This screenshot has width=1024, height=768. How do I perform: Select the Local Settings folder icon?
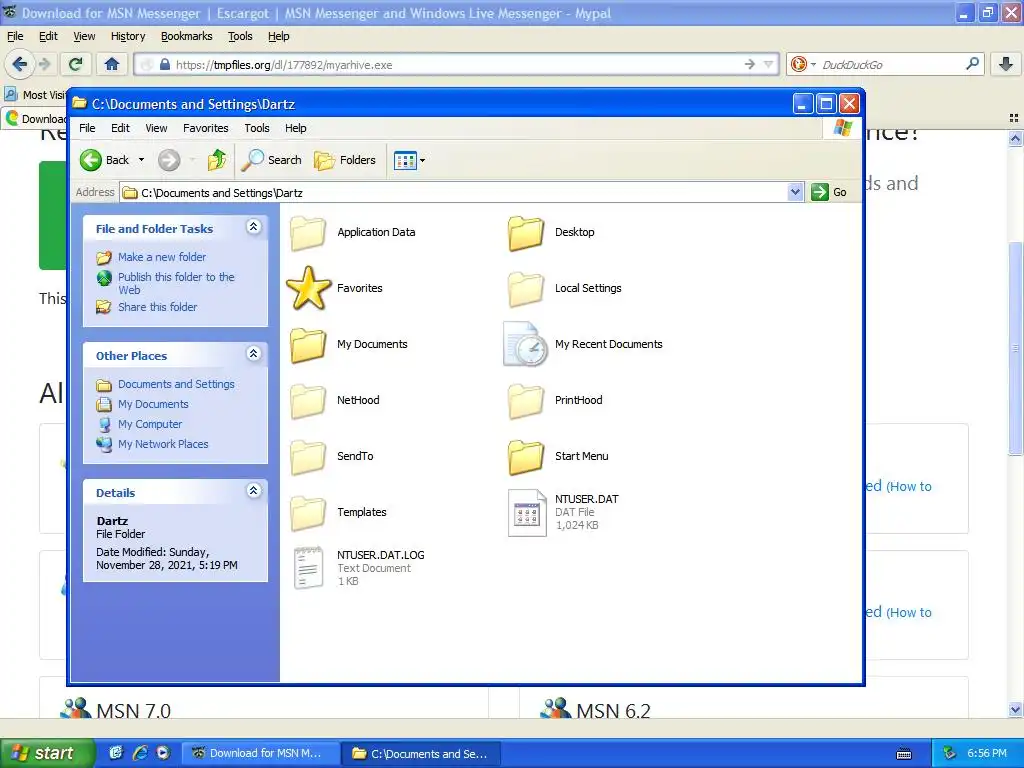point(526,289)
